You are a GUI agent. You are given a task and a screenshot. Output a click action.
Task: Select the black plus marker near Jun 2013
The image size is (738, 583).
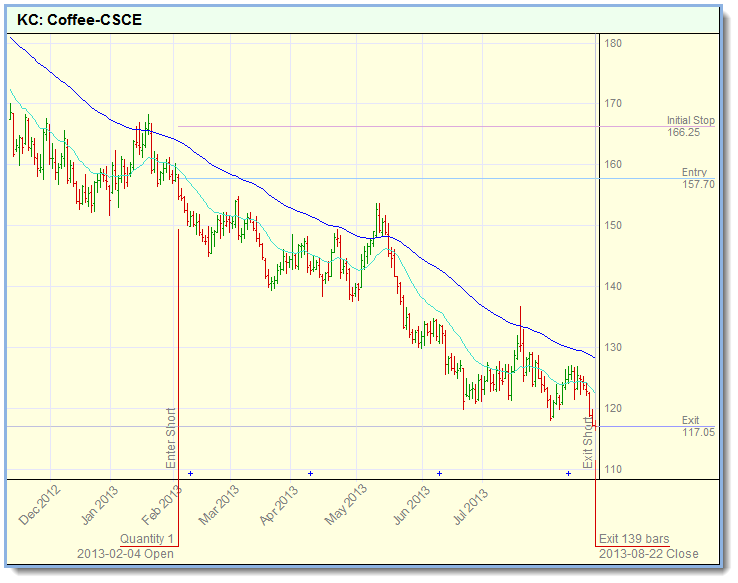439,473
